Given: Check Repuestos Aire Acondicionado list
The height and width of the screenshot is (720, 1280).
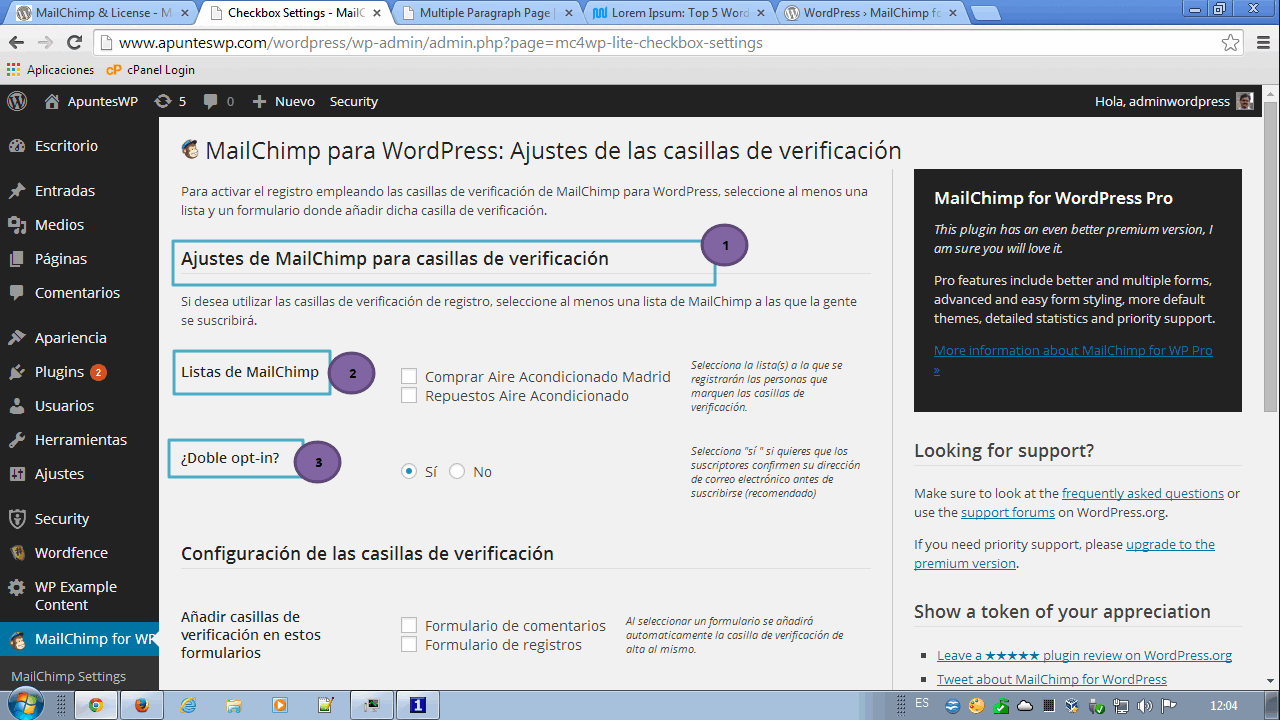Looking at the screenshot, I should pyautogui.click(x=409, y=396).
